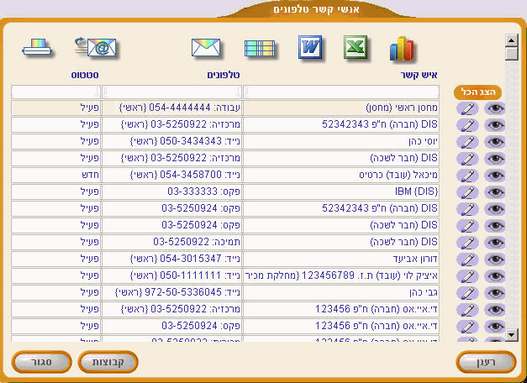Open the table grid view icon
This screenshot has height=383, width=527.
pos(259,49)
